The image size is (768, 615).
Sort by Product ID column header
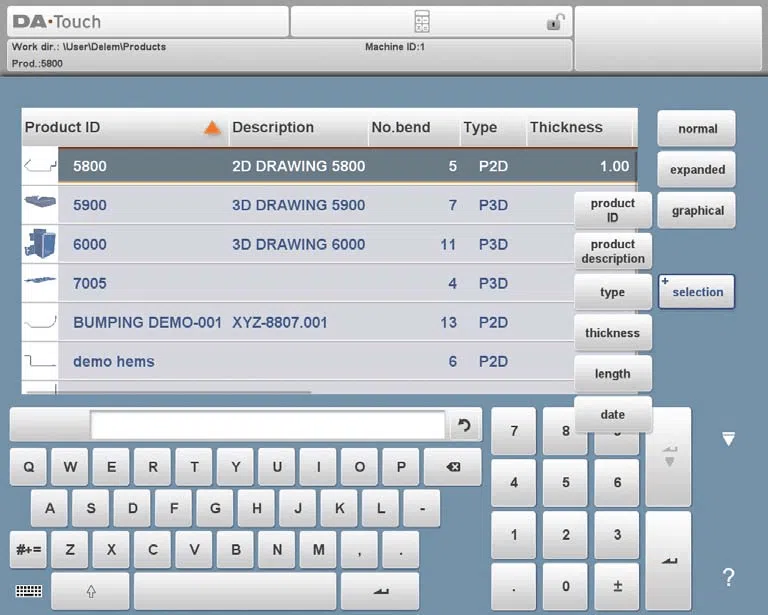[x=125, y=127]
